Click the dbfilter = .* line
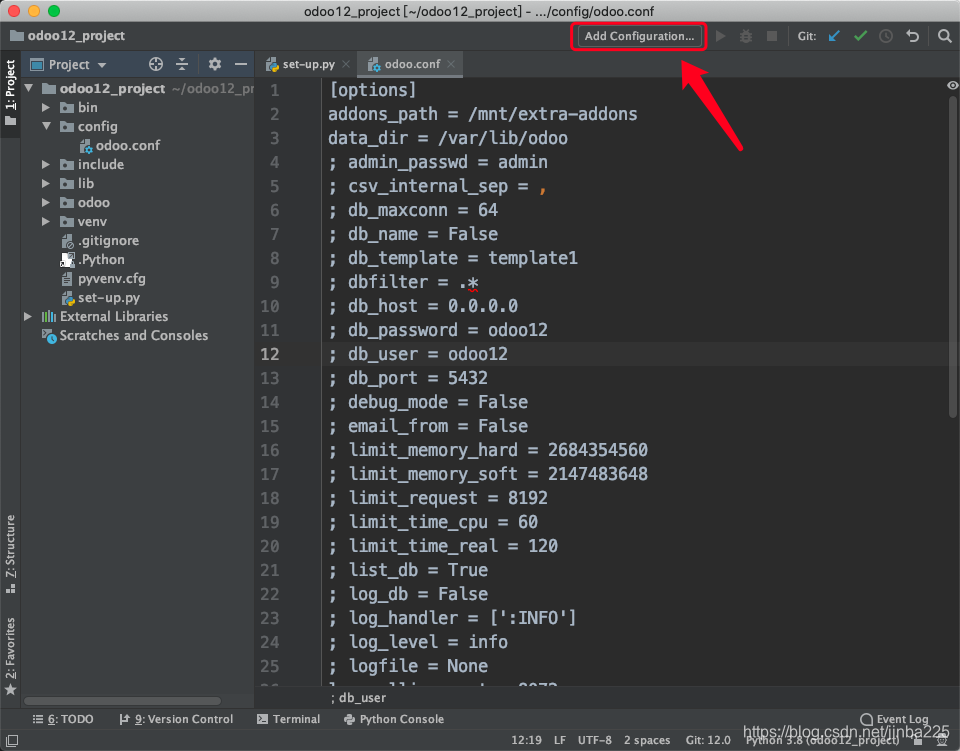The image size is (960, 751). click(x=403, y=282)
